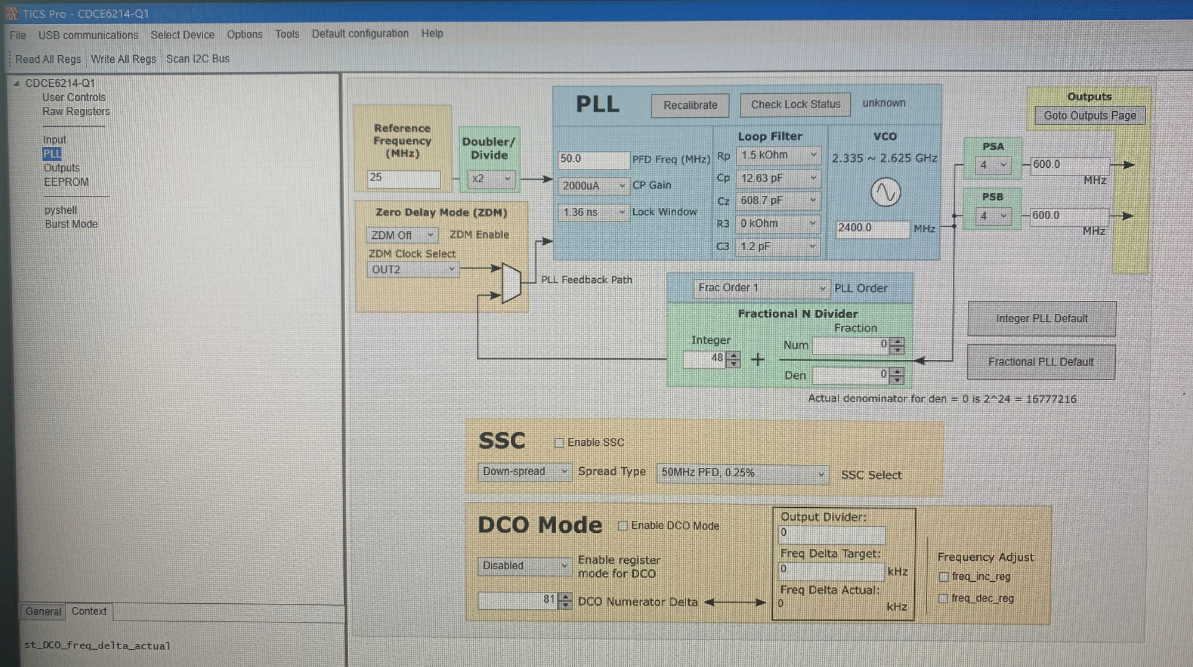This screenshot has height=667, width=1193.
Task: Open the Doubler/Divide x2 dropdown
Action: pos(491,179)
